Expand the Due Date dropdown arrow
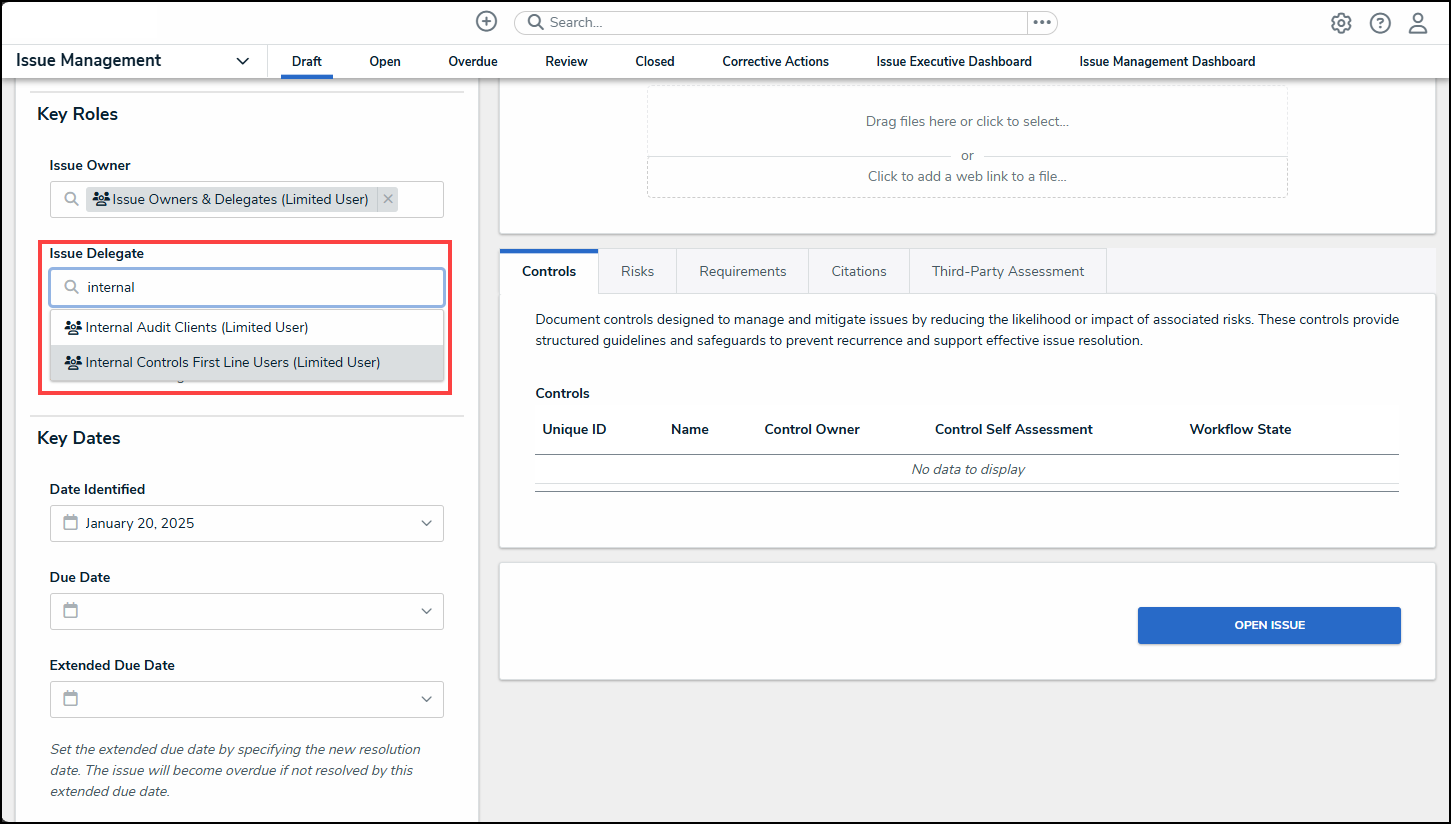The width and height of the screenshot is (1451, 824). pyautogui.click(x=426, y=611)
